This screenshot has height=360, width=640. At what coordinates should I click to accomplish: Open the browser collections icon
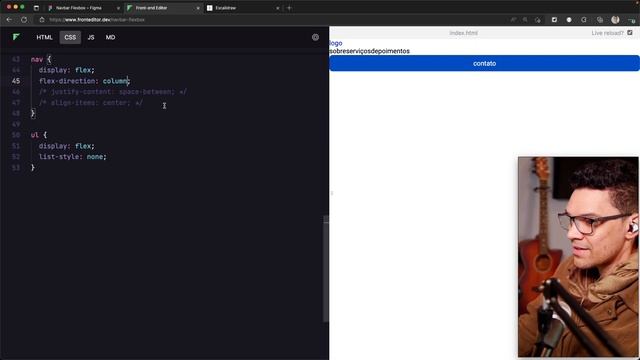pos(600,20)
